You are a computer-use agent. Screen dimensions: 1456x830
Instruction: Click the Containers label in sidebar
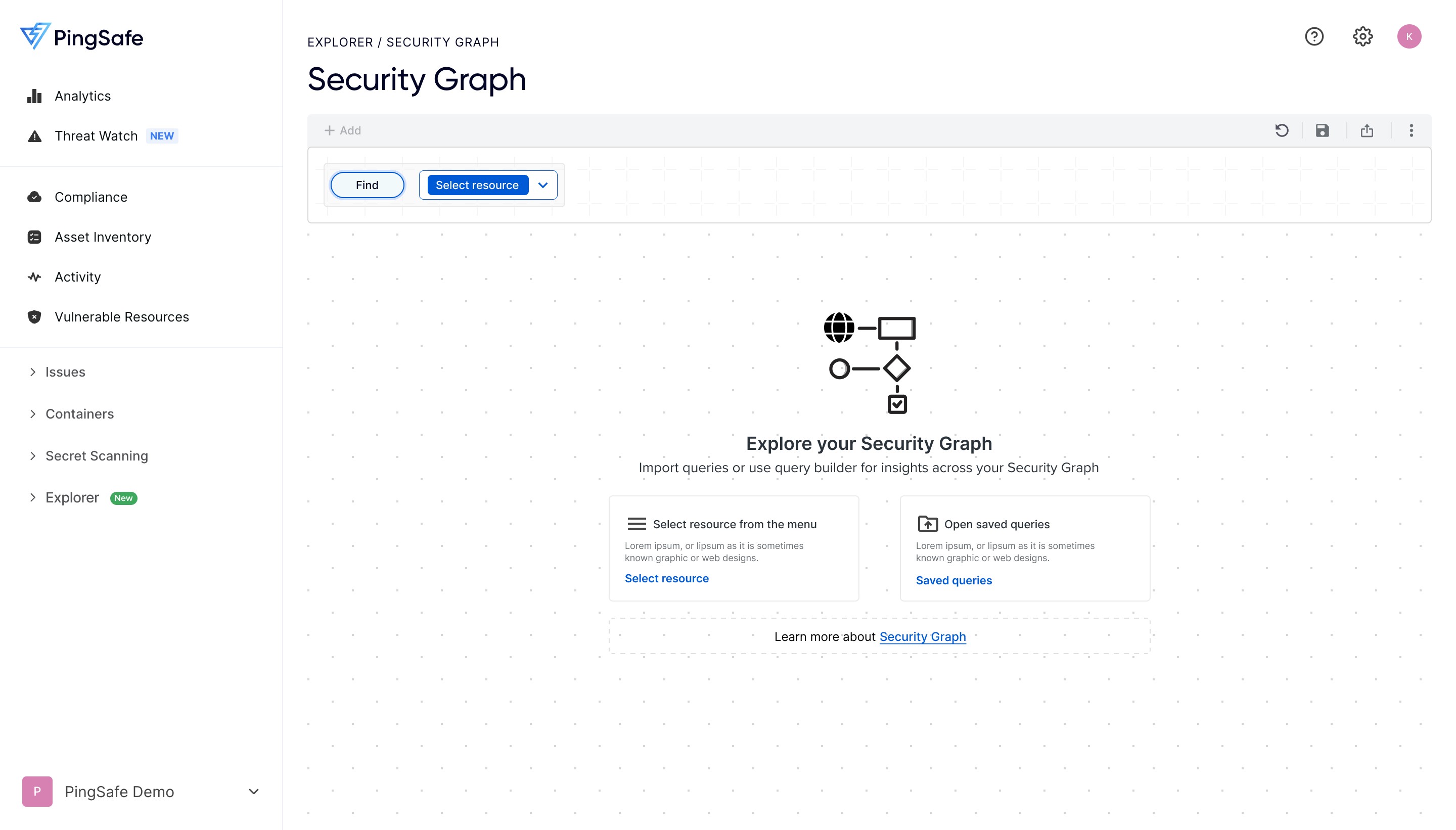80,414
